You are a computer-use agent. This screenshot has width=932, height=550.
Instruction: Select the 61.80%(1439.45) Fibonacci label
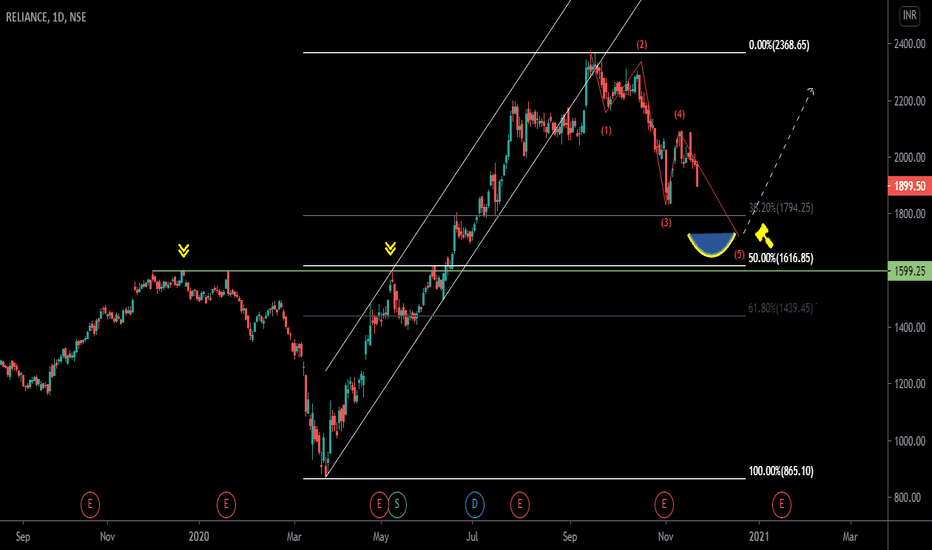tap(780, 308)
